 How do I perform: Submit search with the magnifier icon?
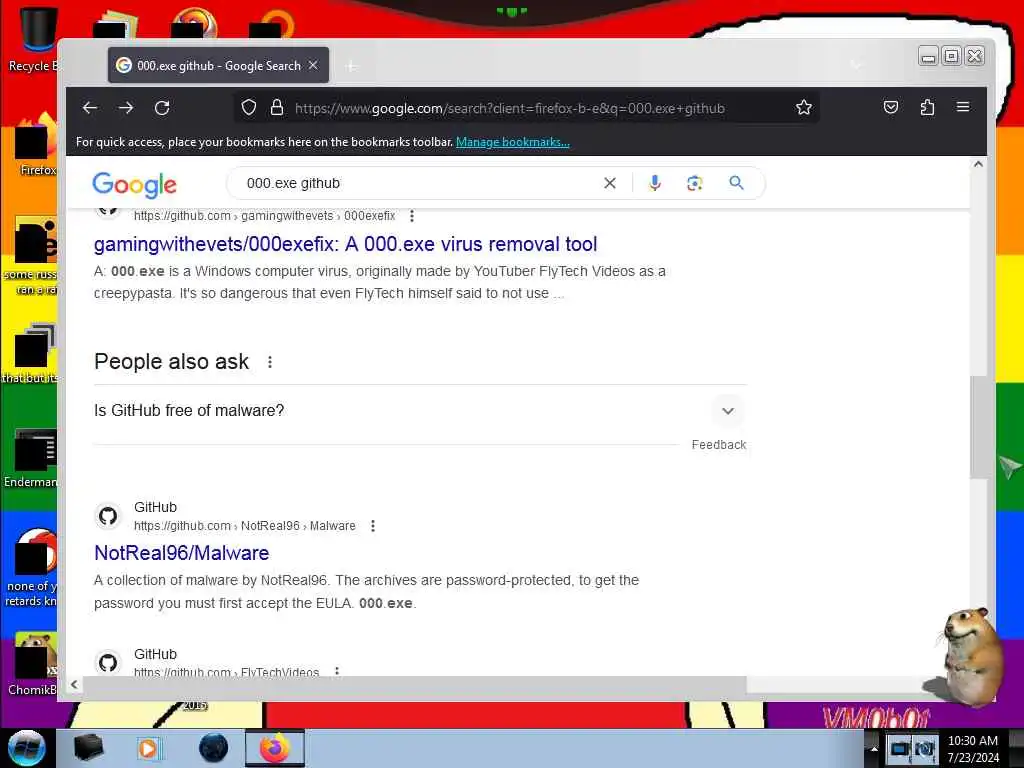[736, 184]
